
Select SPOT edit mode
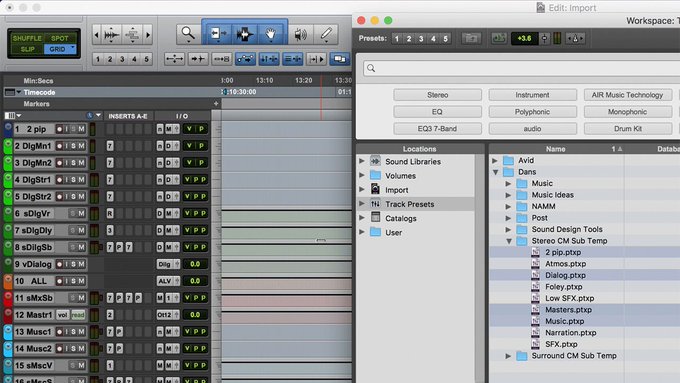tap(60, 38)
